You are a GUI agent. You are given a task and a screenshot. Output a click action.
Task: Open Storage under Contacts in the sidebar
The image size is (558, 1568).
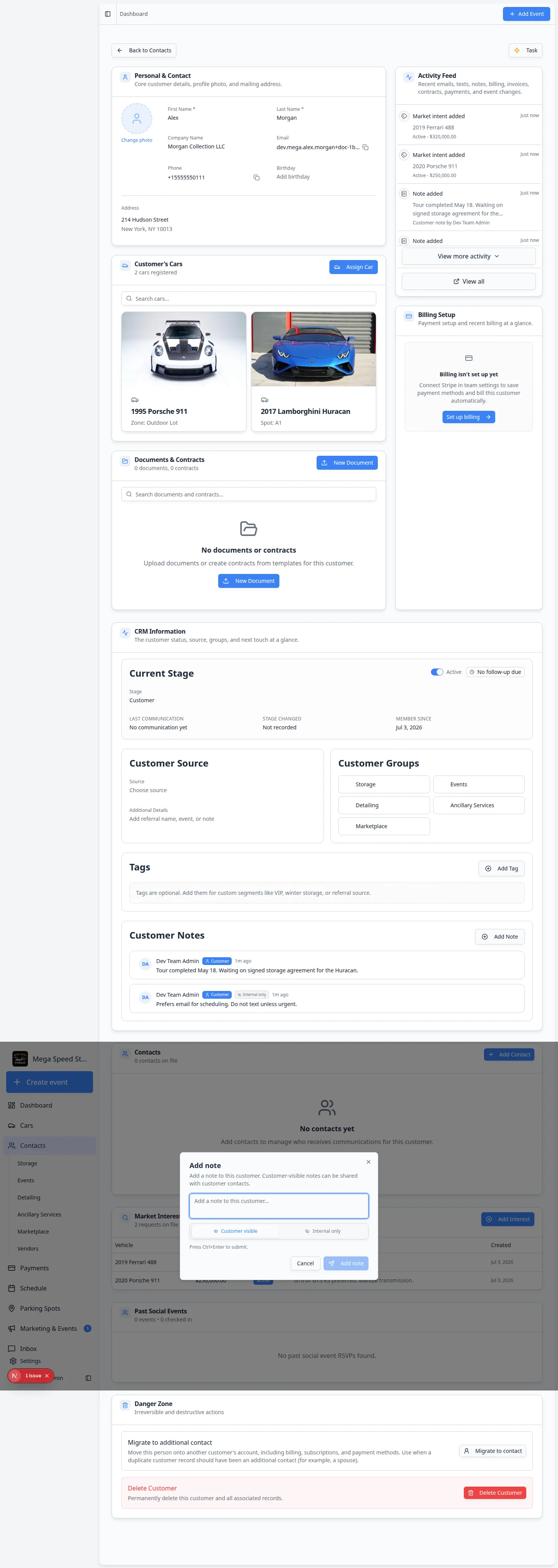click(28, 1163)
